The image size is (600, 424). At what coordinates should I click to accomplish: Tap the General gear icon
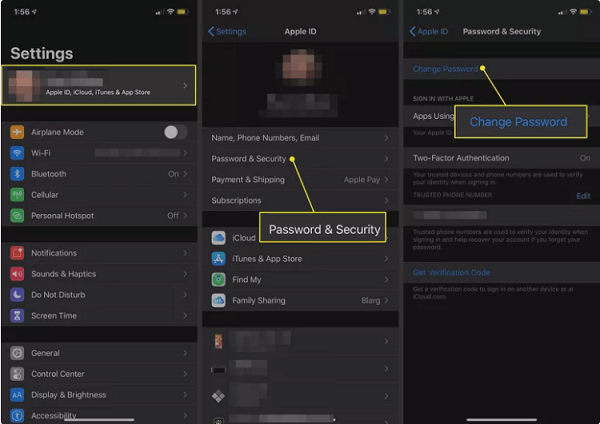17,353
